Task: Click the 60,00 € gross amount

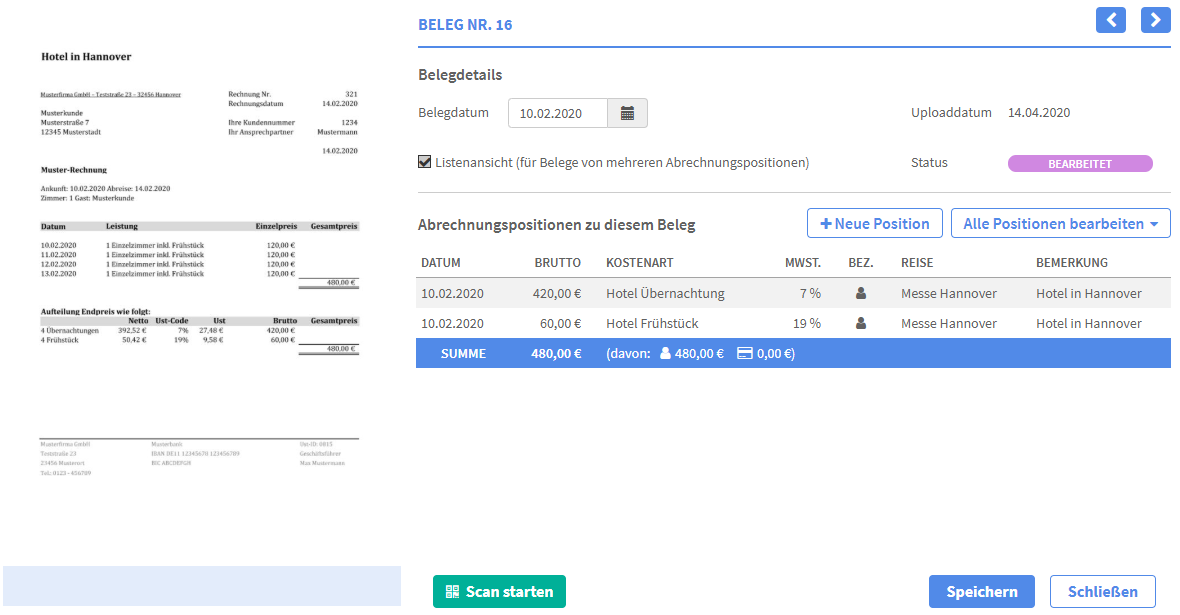Action: (x=561, y=324)
